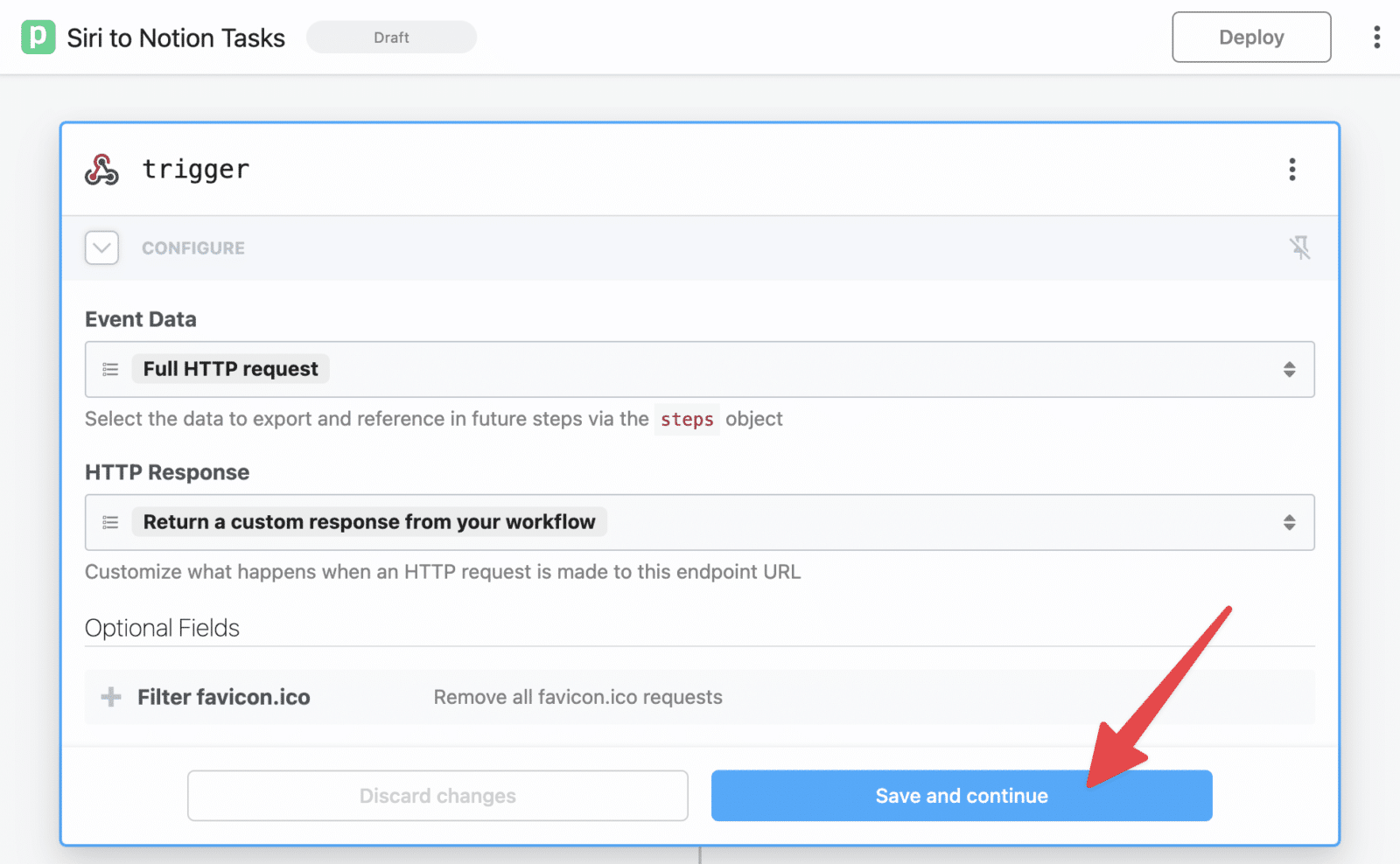1400x864 pixels.
Task: Open the overflow menu beside Deploy
Action: (x=1375, y=37)
